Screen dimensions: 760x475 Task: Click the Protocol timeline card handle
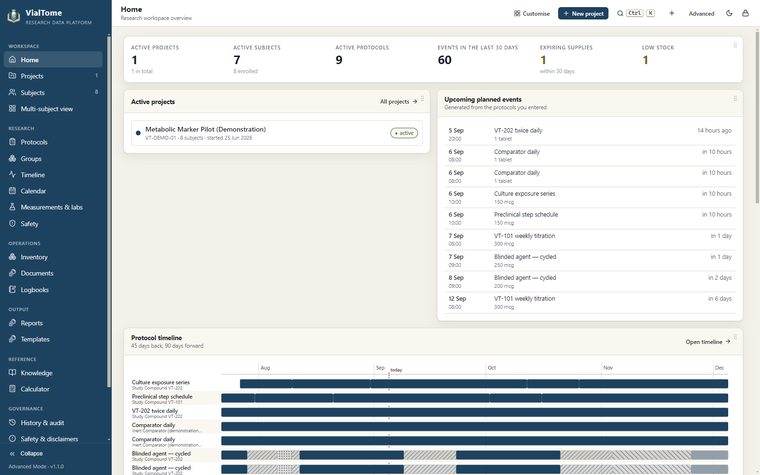pos(735,337)
